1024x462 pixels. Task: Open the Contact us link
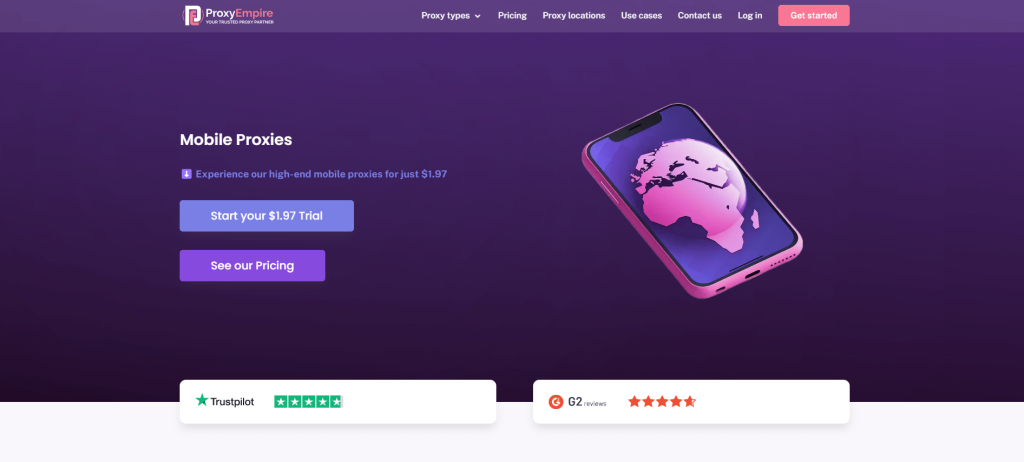pos(699,16)
